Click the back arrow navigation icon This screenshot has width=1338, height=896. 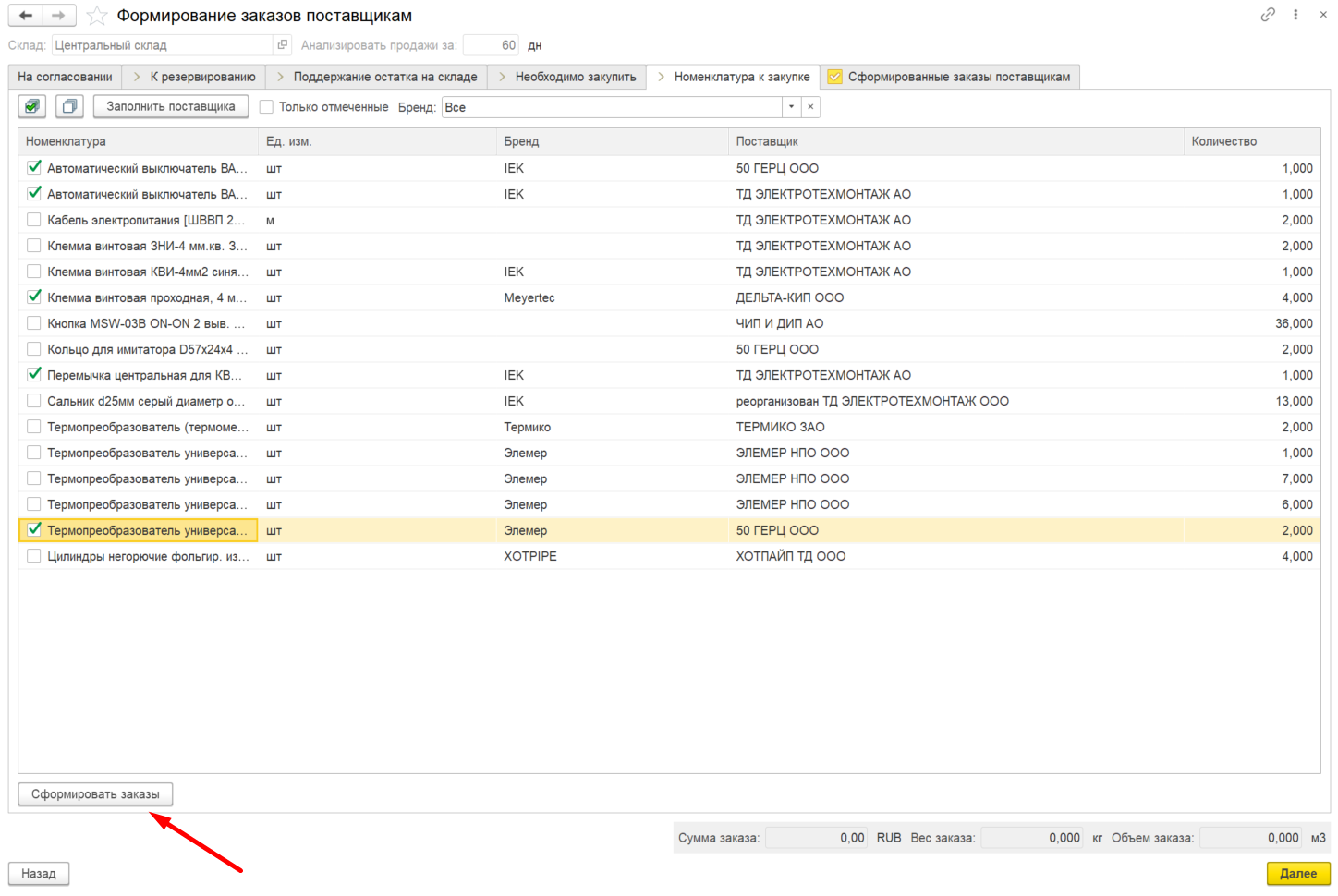click(26, 16)
